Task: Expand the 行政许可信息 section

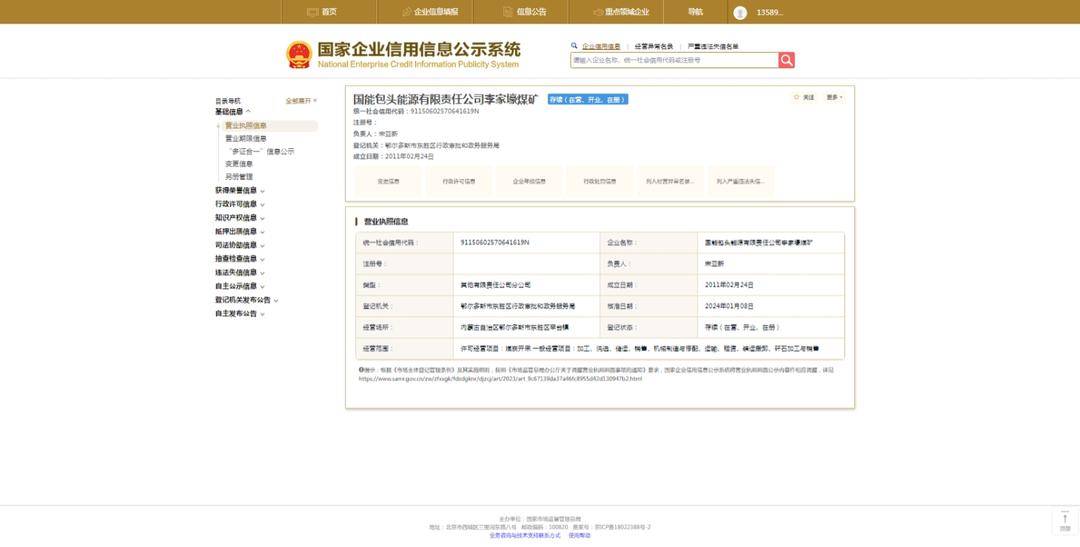Action: point(240,204)
